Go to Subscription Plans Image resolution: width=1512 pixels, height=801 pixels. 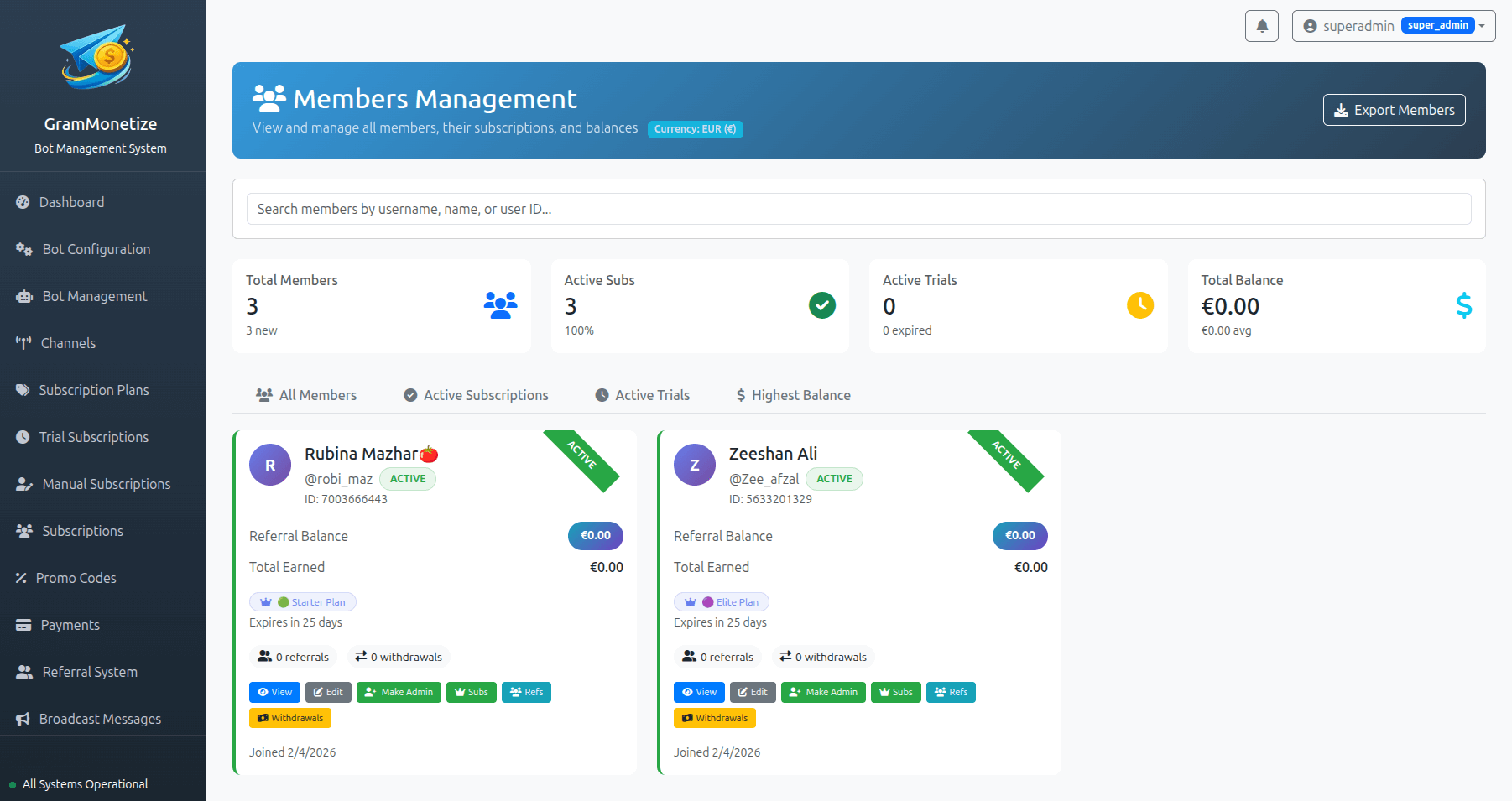pyautogui.click(x=93, y=390)
